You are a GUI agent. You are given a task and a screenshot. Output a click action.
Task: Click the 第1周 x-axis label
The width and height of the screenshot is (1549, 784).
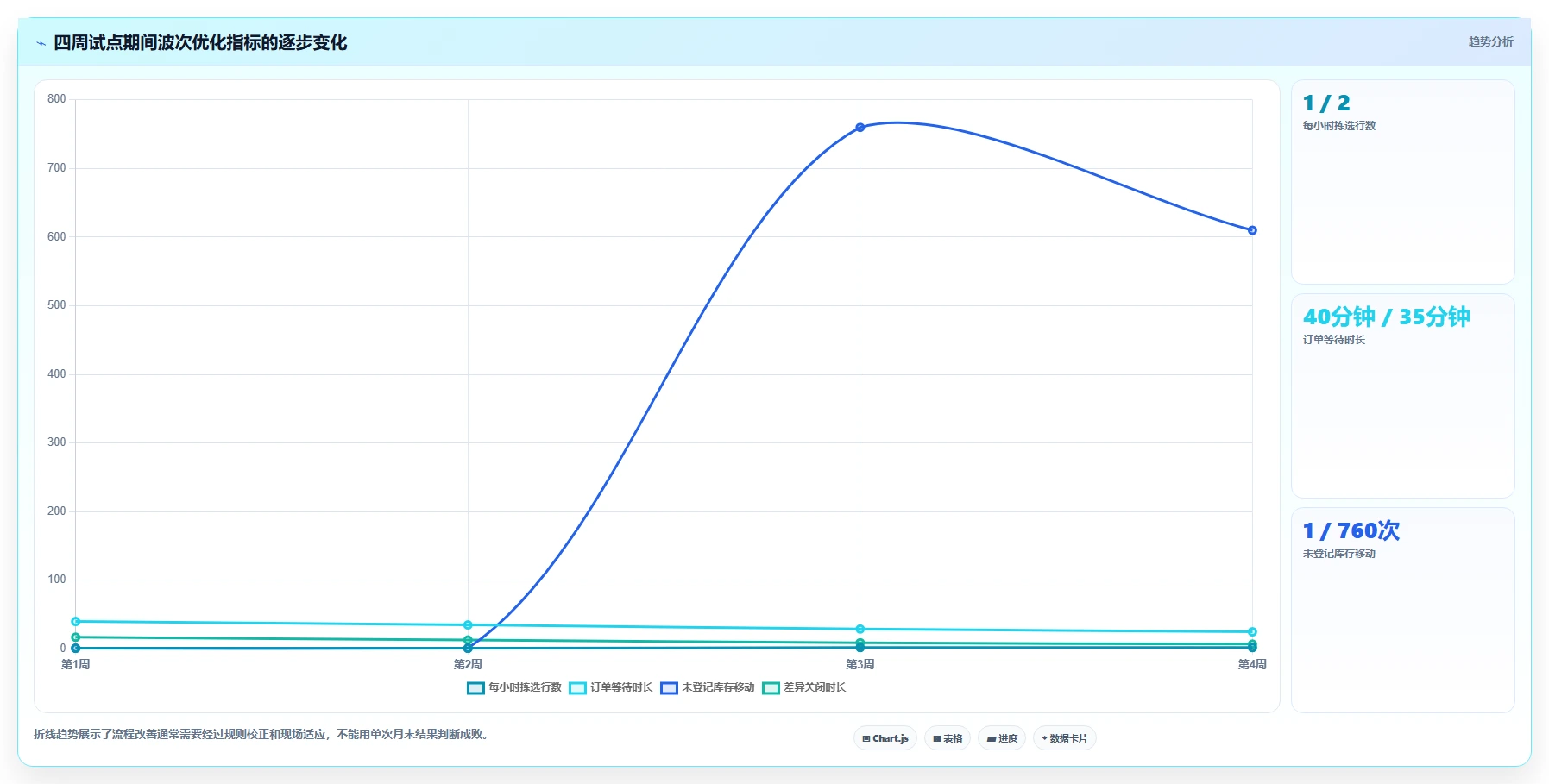(76, 664)
